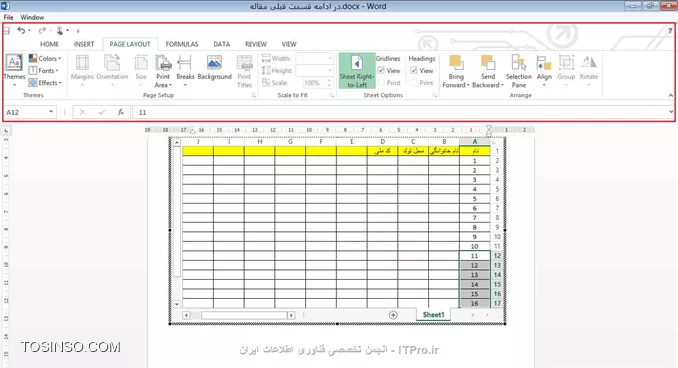Open the File menu
678x368 pixels.
[x=8, y=17]
